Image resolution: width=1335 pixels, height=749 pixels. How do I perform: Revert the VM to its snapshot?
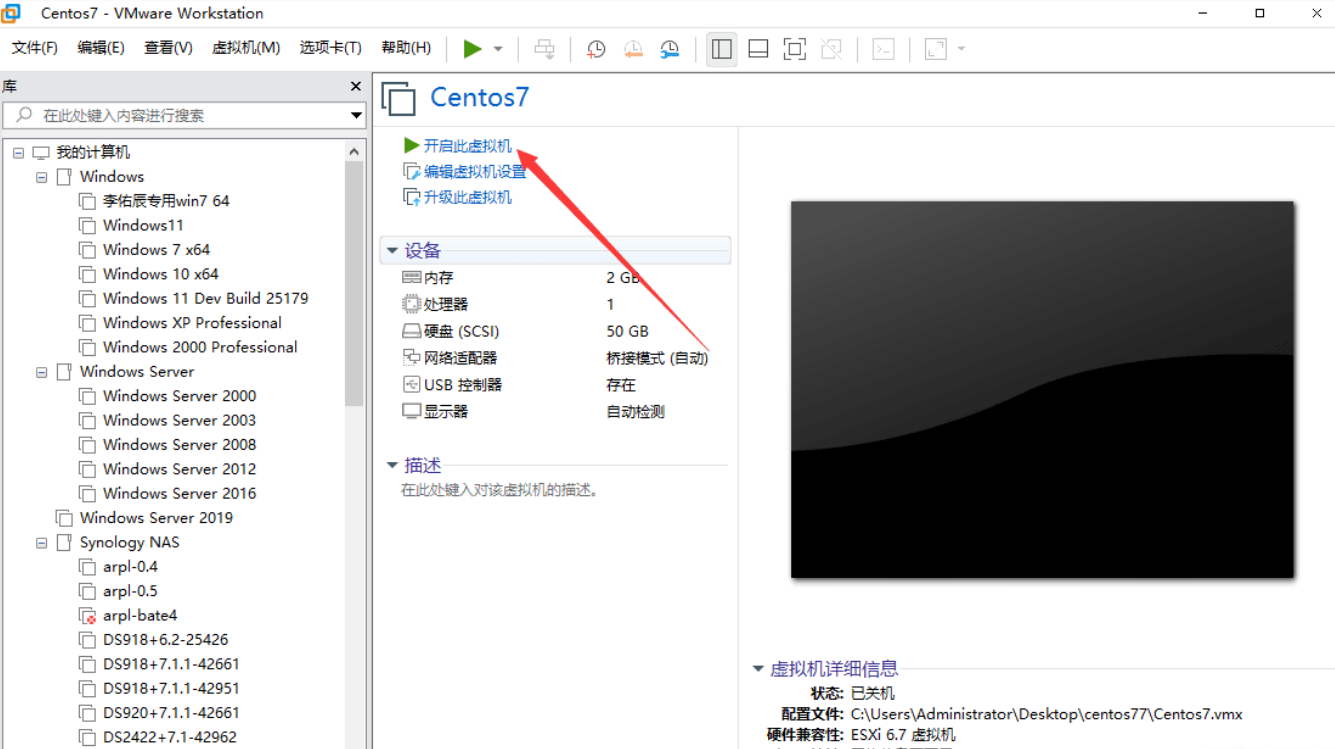pyautogui.click(x=632, y=48)
